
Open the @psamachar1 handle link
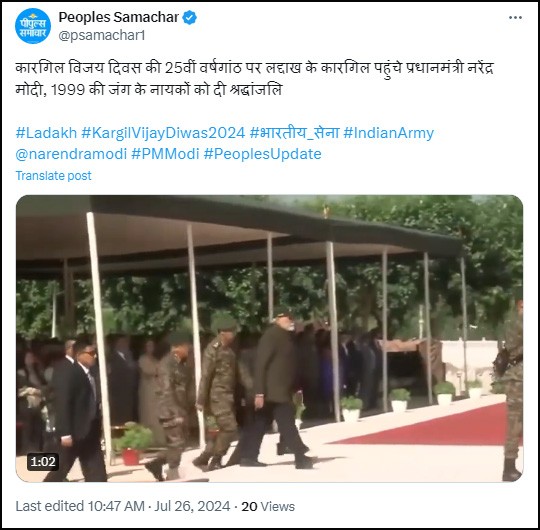102,35
